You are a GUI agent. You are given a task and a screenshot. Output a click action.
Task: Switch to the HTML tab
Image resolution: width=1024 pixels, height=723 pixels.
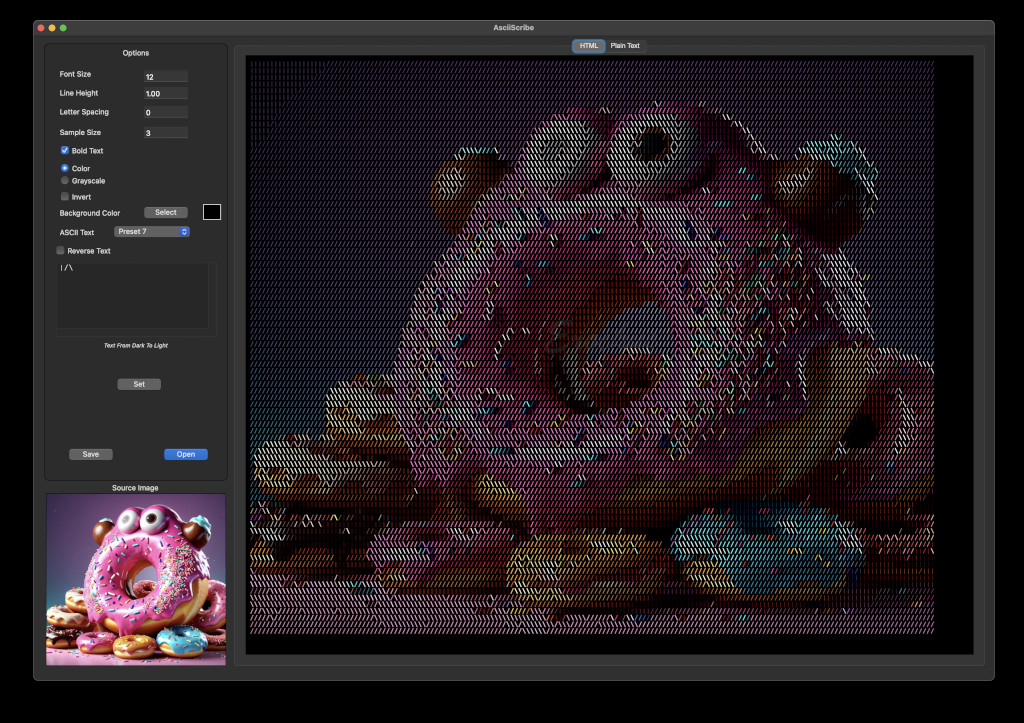click(x=588, y=46)
